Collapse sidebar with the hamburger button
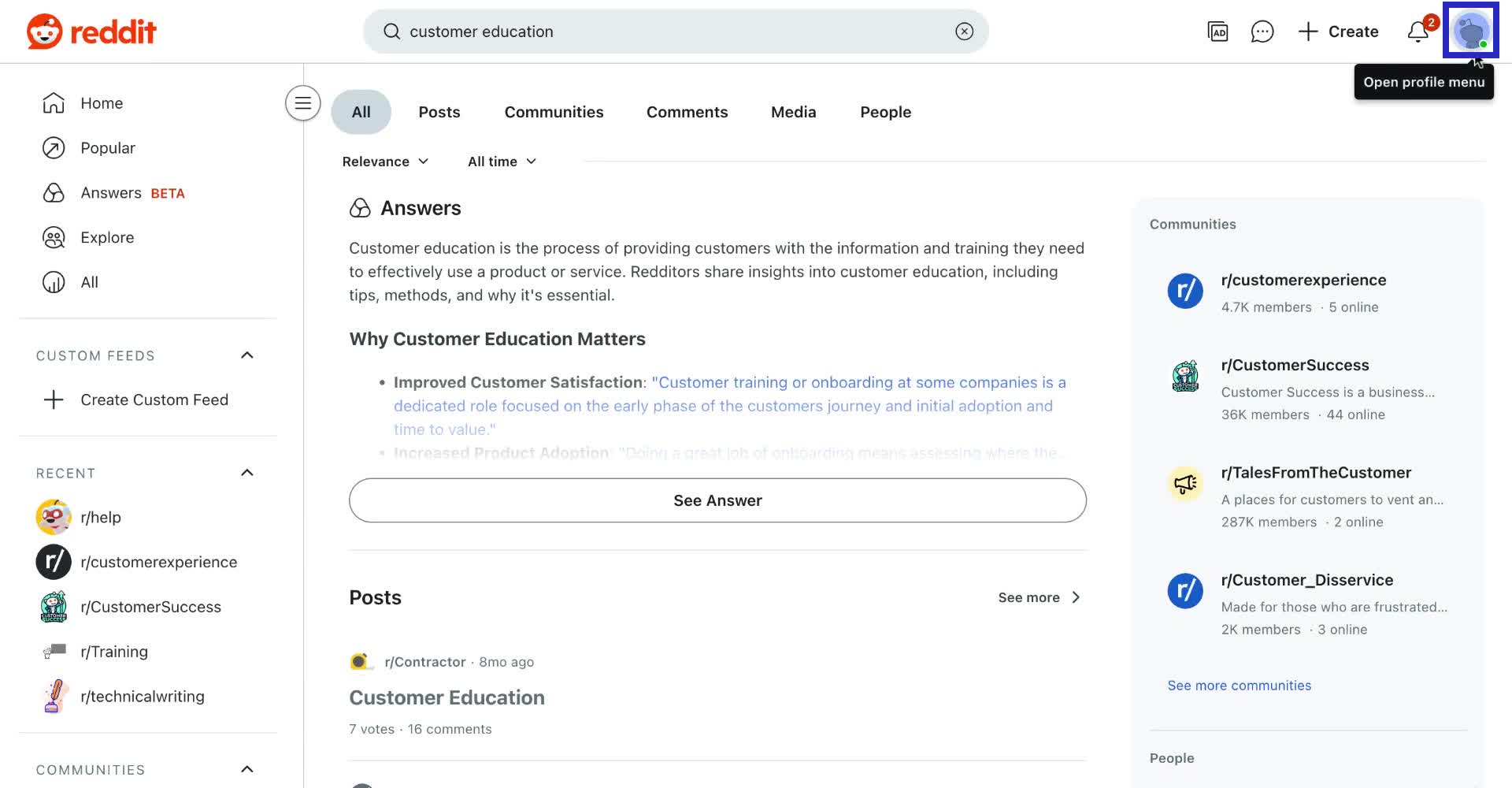The image size is (1512, 788). pyautogui.click(x=302, y=103)
